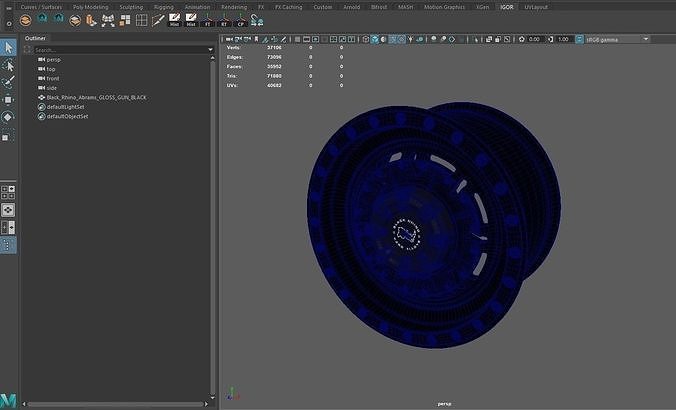Open UVLayout shelf tab
This screenshot has width=676, height=410.
[536, 7]
